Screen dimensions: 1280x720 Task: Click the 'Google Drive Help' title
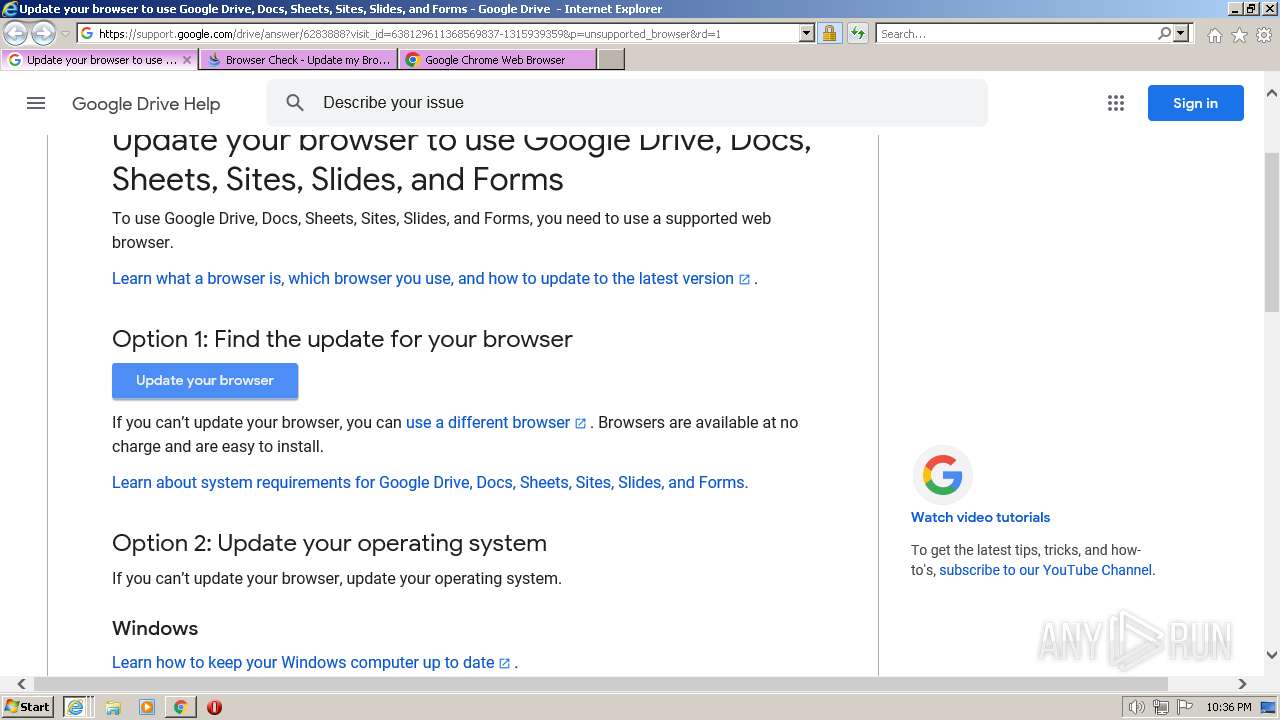tap(146, 104)
